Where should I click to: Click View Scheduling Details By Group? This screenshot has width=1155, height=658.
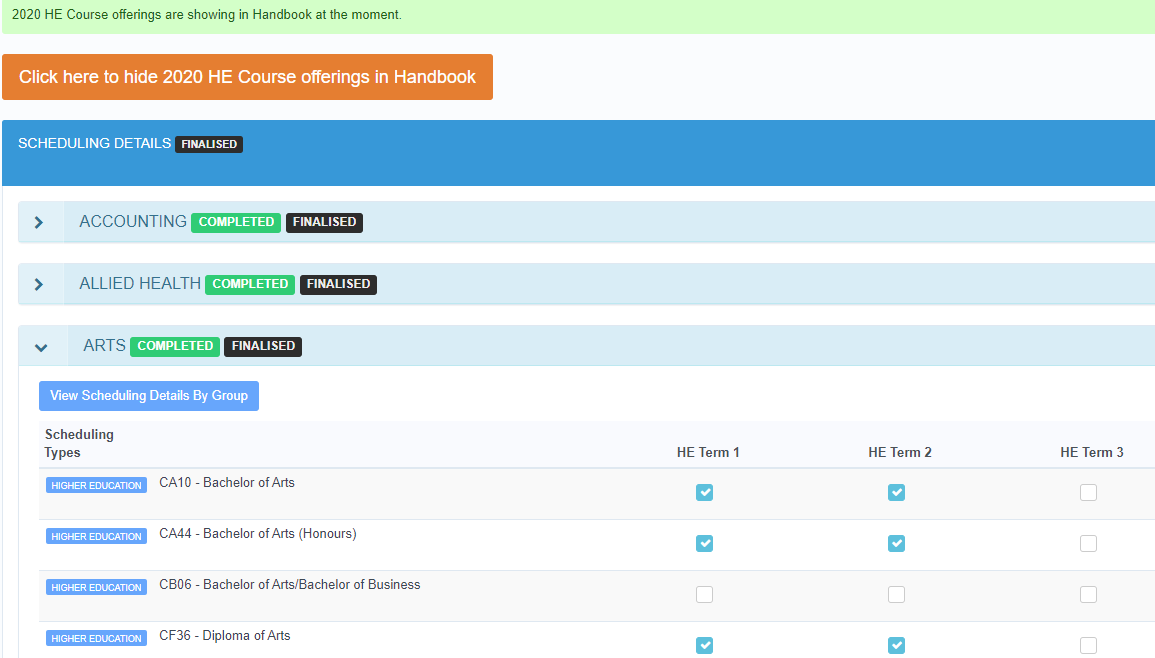(149, 396)
